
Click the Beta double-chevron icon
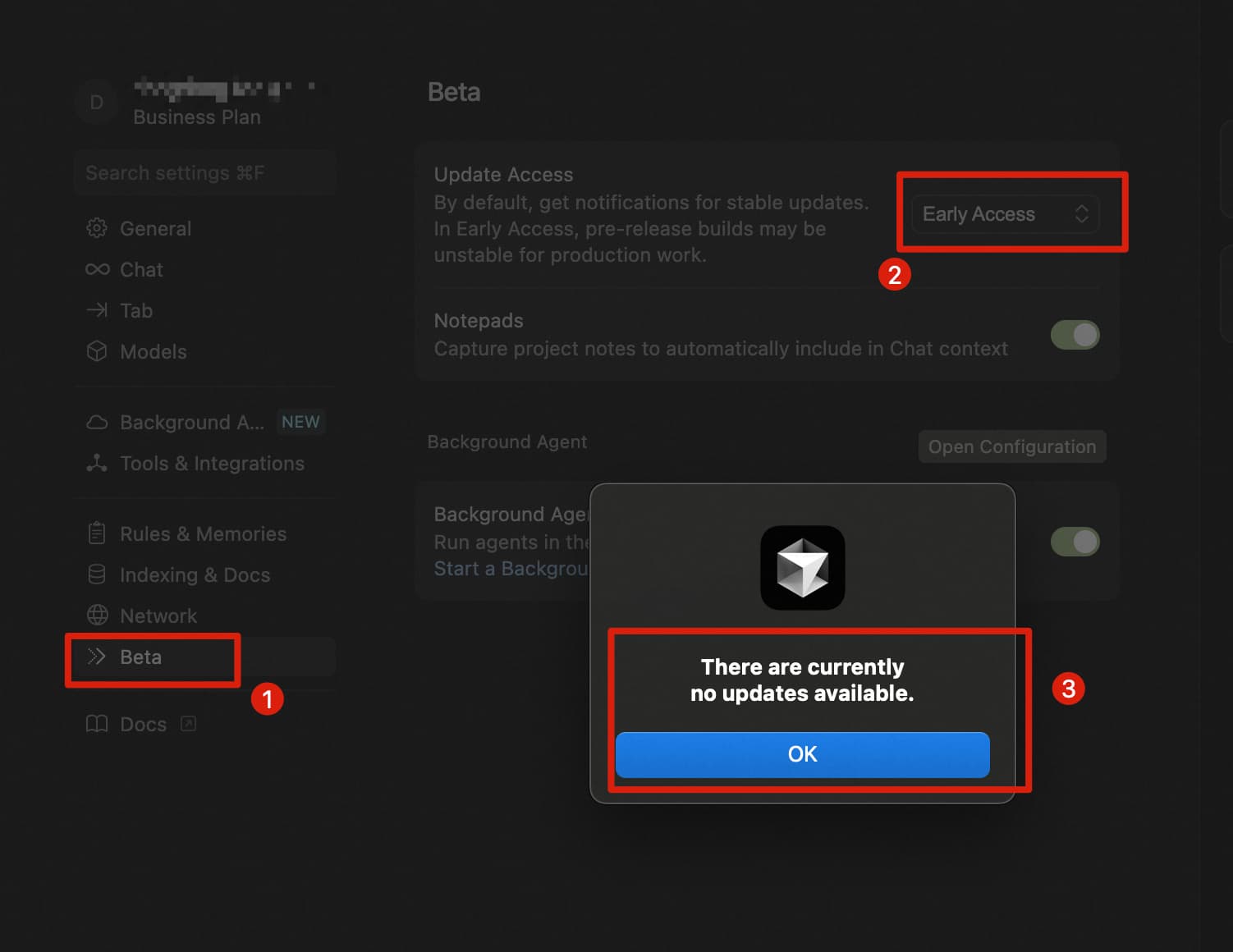pyautogui.click(x=97, y=657)
